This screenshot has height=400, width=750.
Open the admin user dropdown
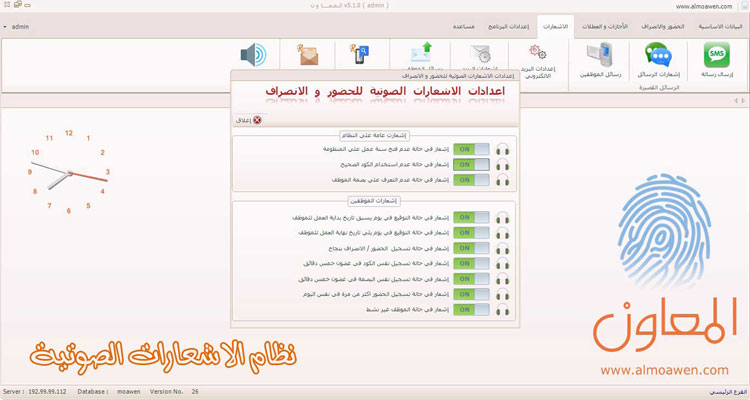(16, 27)
